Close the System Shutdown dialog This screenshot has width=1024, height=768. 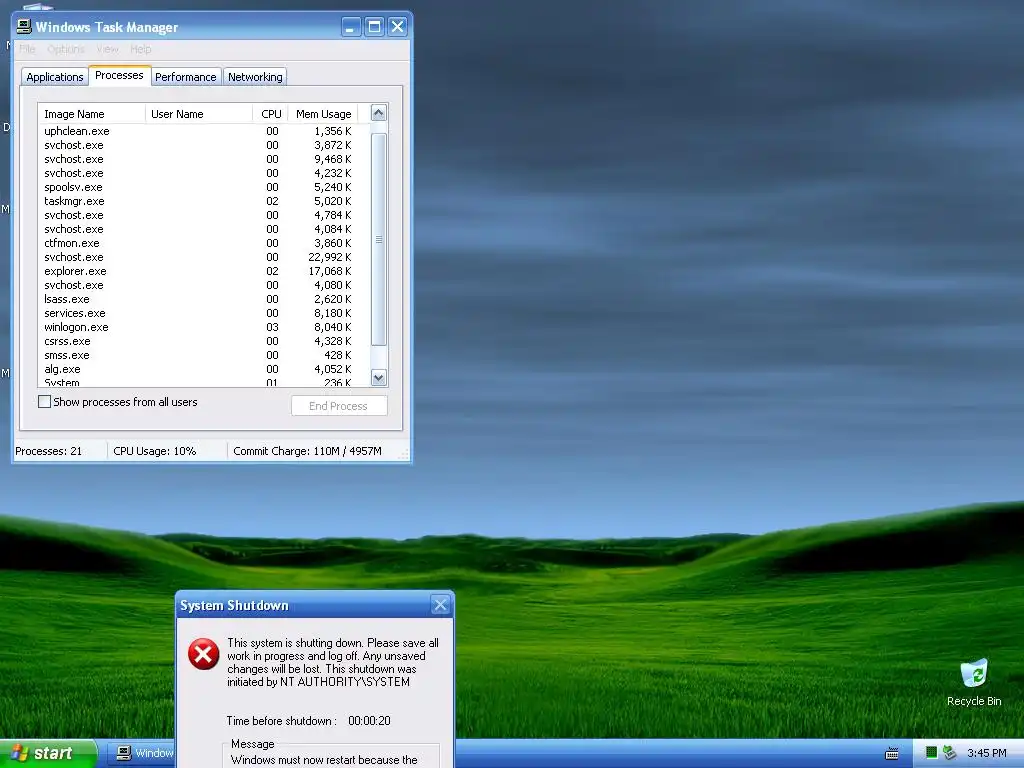pos(441,605)
